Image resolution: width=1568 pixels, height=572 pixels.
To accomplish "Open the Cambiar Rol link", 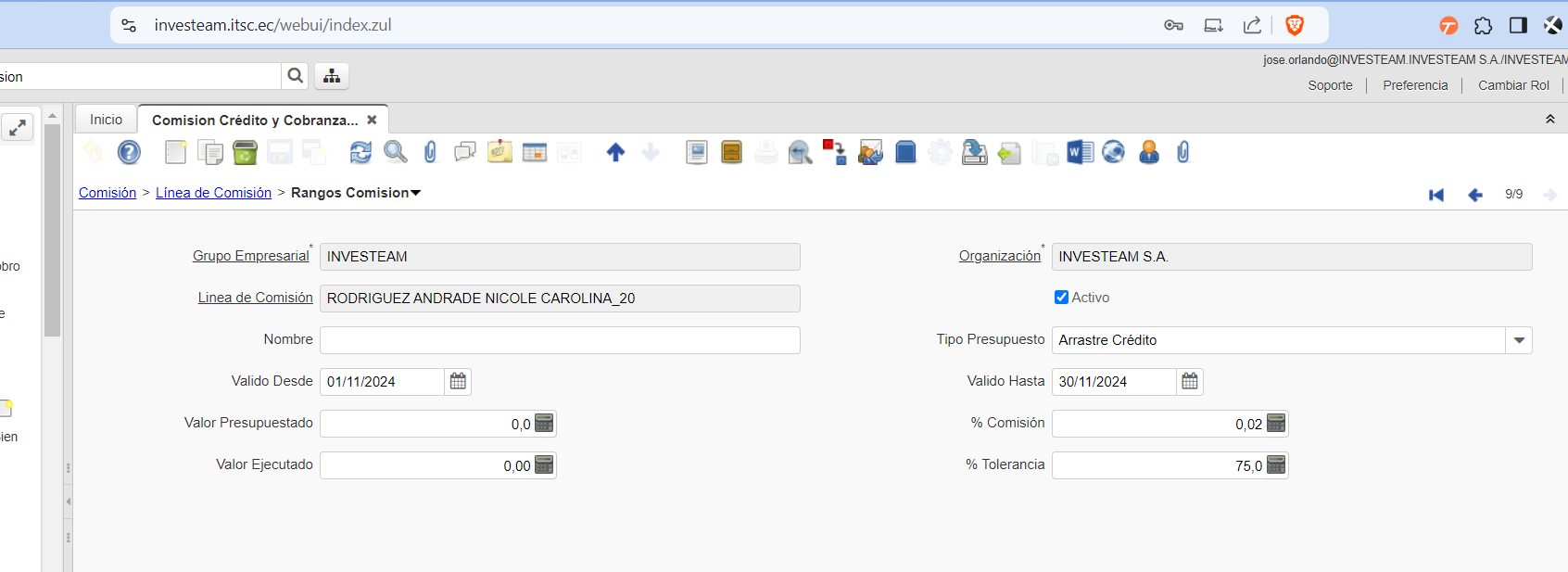I will 1513,85.
